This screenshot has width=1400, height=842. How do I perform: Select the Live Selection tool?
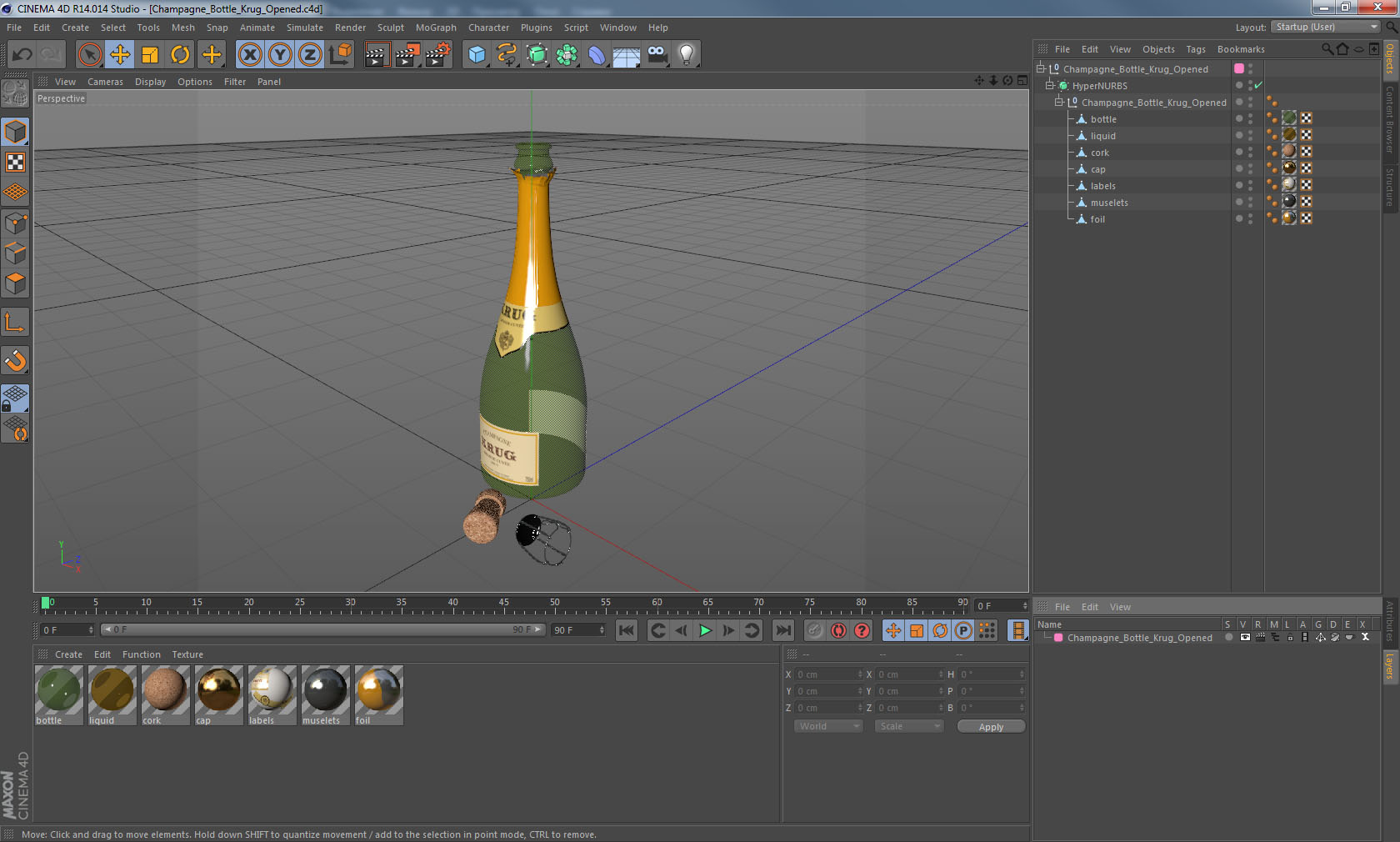coord(89,55)
